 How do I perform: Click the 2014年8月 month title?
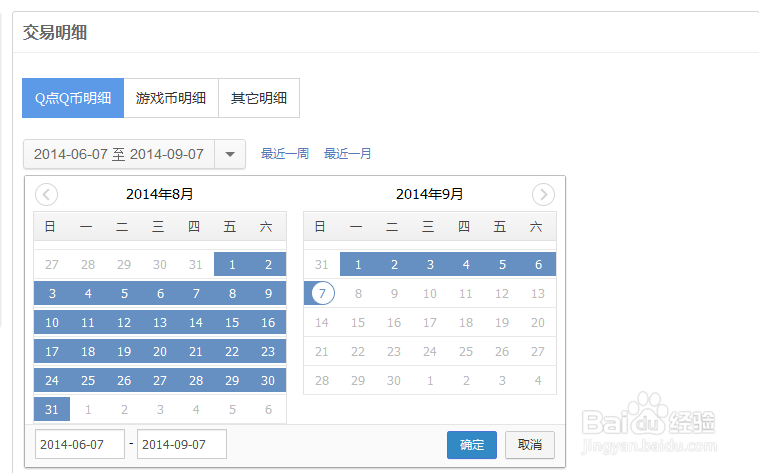tap(160, 194)
